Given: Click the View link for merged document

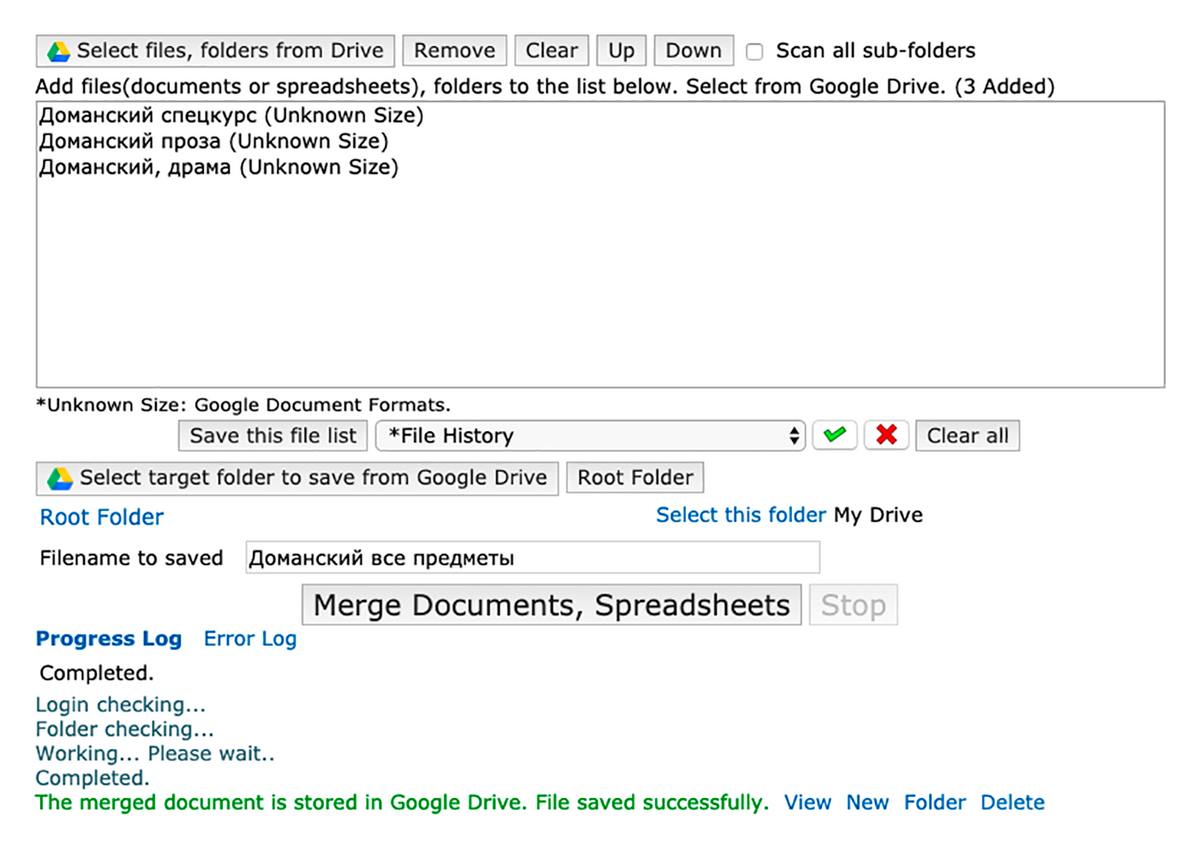Looking at the screenshot, I should [x=807, y=803].
